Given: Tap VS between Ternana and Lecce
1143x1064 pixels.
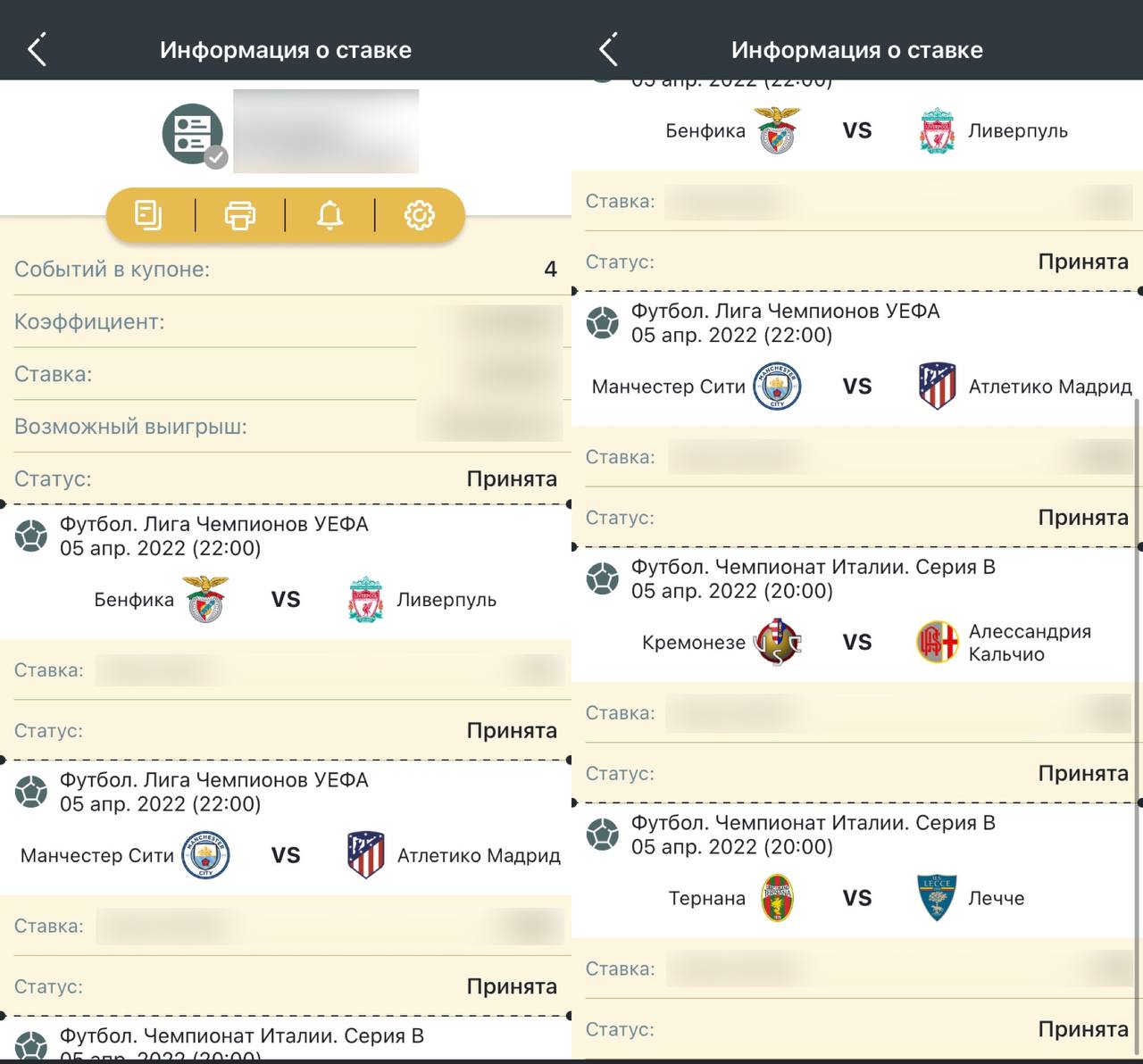Looking at the screenshot, I should tap(857, 898).
